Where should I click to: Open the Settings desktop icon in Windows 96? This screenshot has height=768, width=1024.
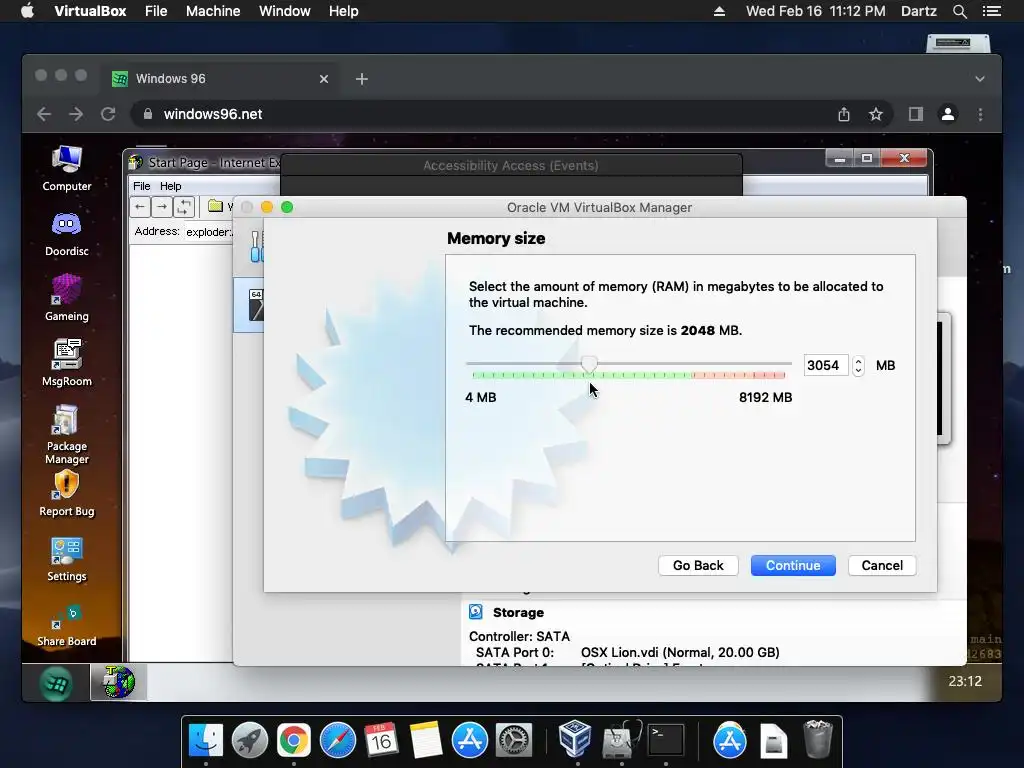point(67,560)
